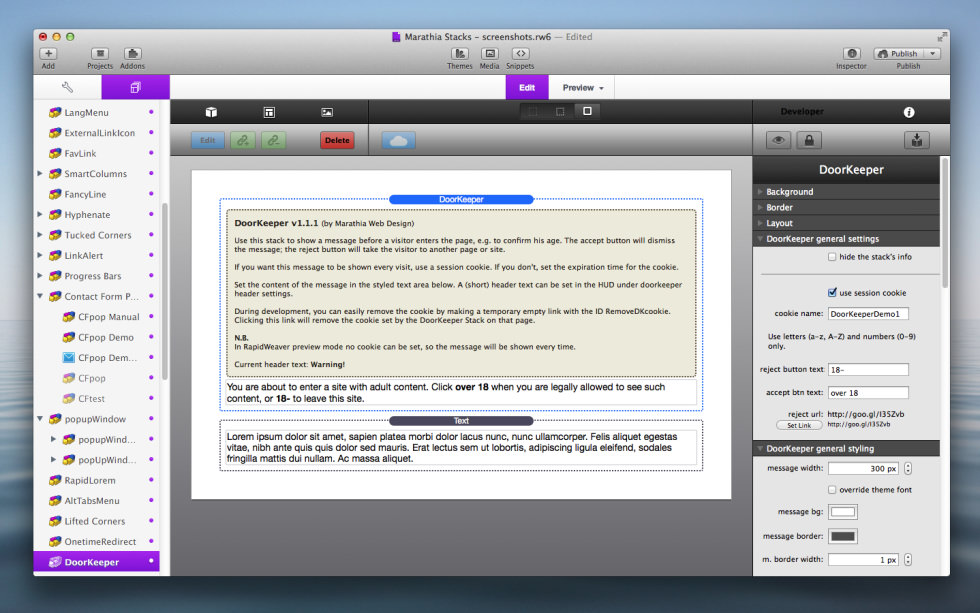
Task: Click the red Delete button
Action: click(337, 141)
